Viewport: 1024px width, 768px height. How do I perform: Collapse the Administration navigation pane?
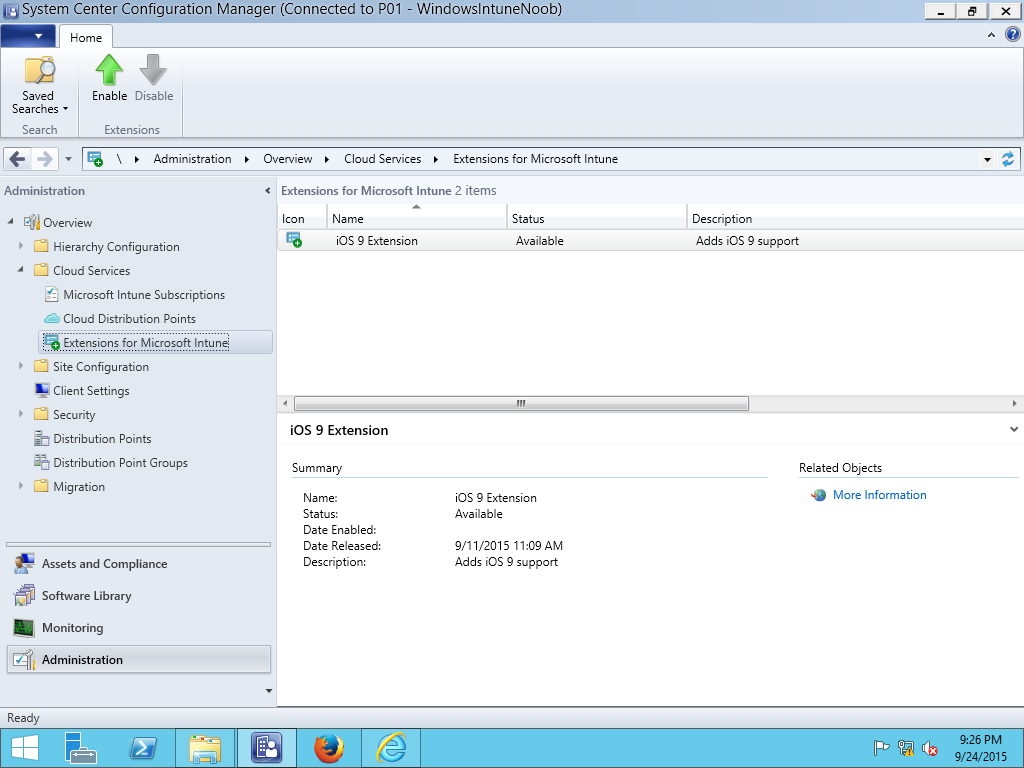point(267,191)
